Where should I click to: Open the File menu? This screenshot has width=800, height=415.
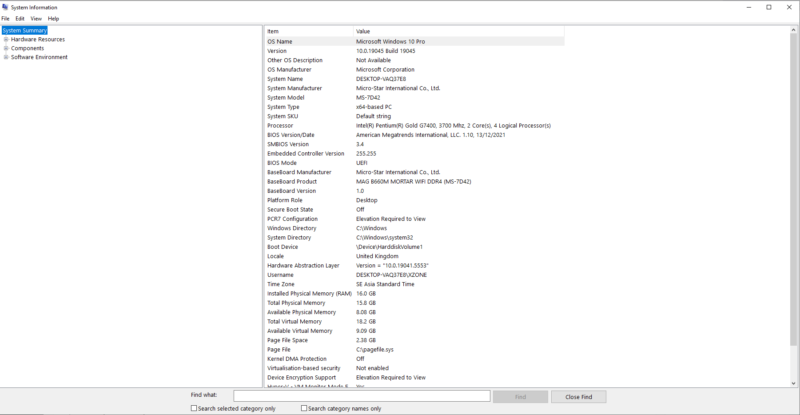point(6,18)
